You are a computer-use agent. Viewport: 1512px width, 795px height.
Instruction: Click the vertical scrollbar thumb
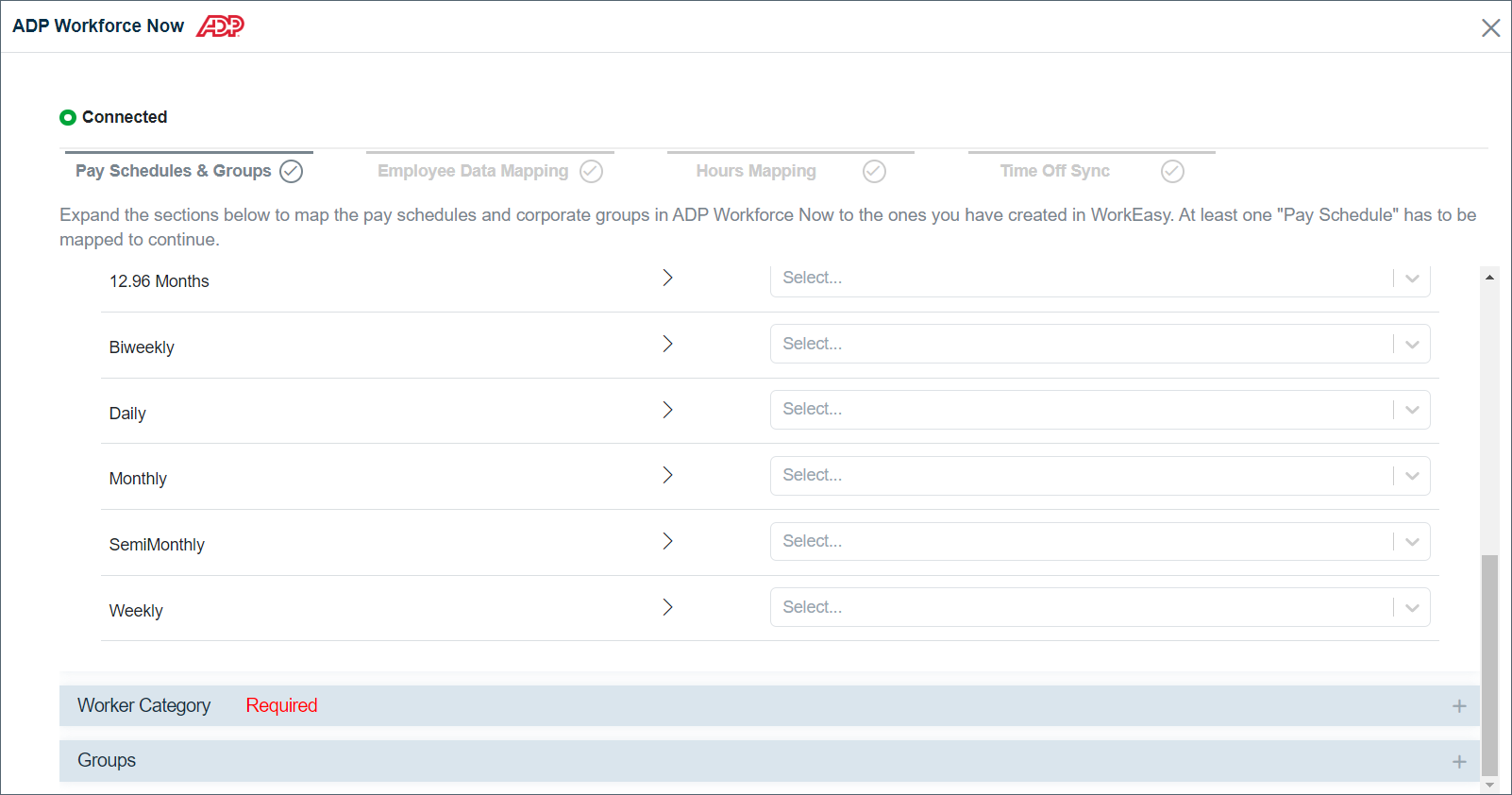1489,665
